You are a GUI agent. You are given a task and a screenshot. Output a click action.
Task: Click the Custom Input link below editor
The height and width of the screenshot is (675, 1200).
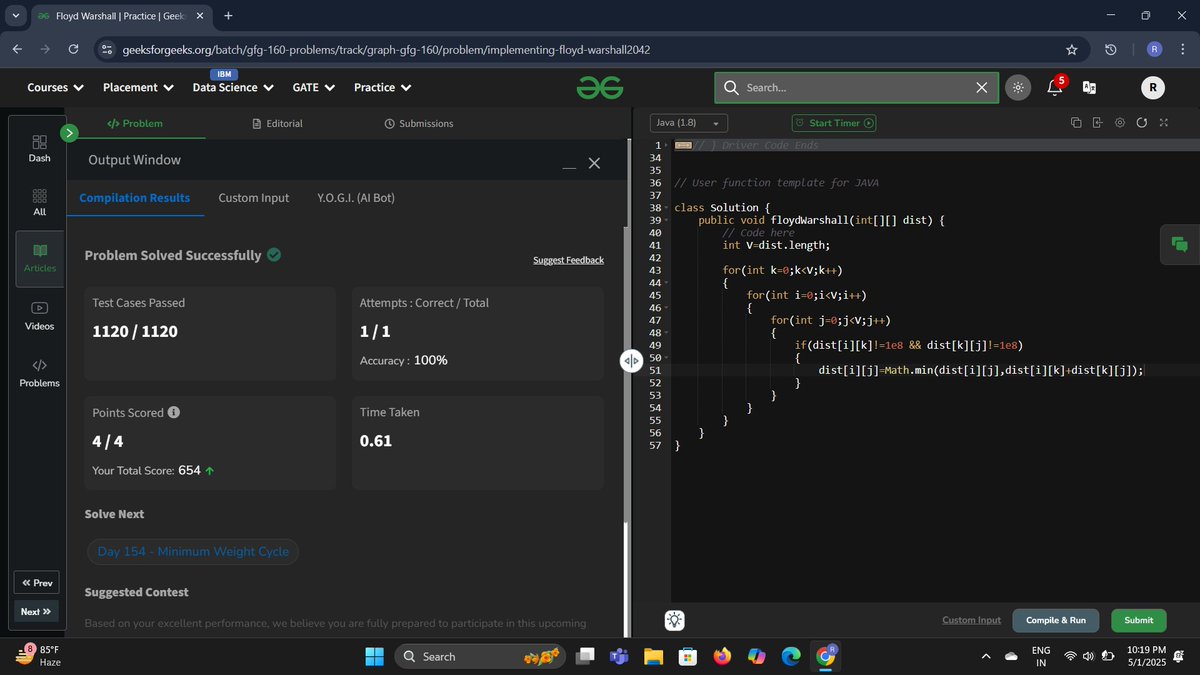[971, 620]
